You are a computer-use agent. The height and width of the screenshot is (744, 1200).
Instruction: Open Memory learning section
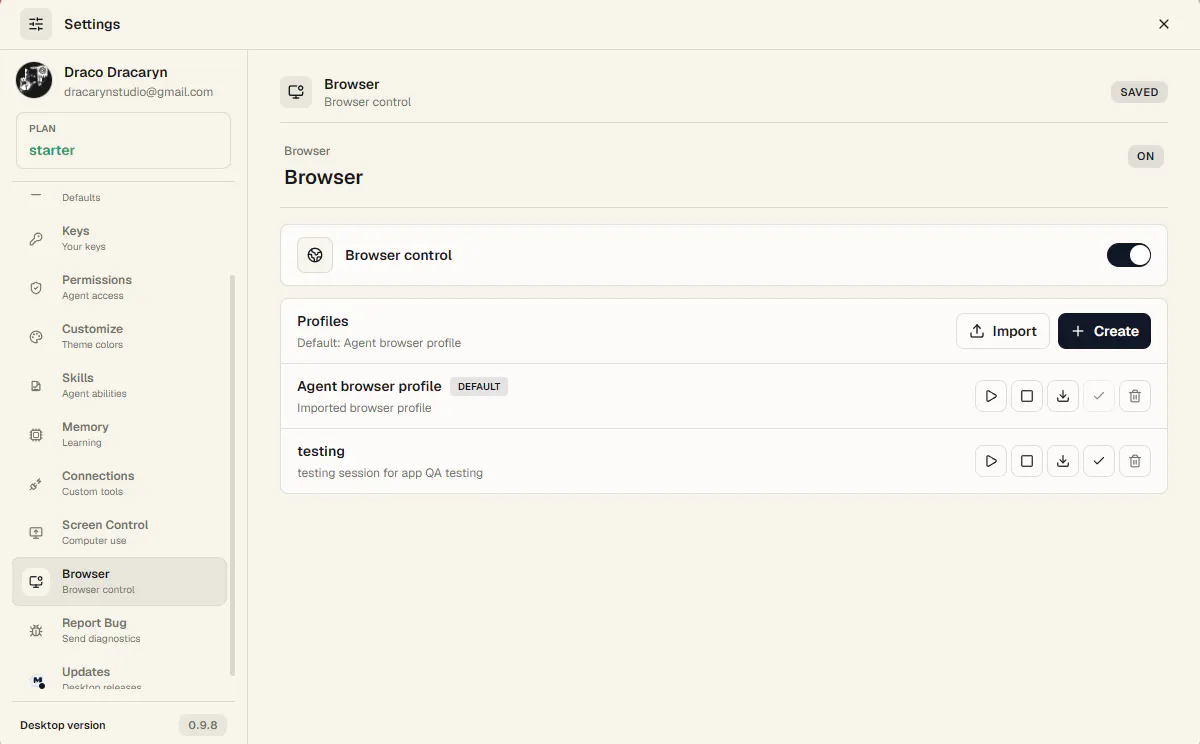(119, 434)
